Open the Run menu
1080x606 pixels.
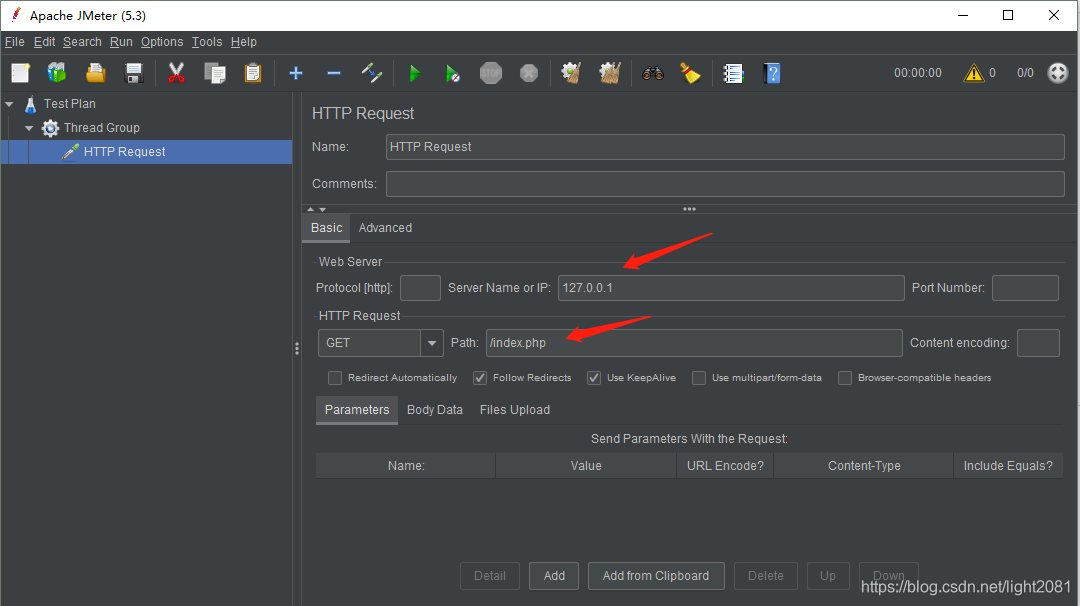tap(121, 42)
